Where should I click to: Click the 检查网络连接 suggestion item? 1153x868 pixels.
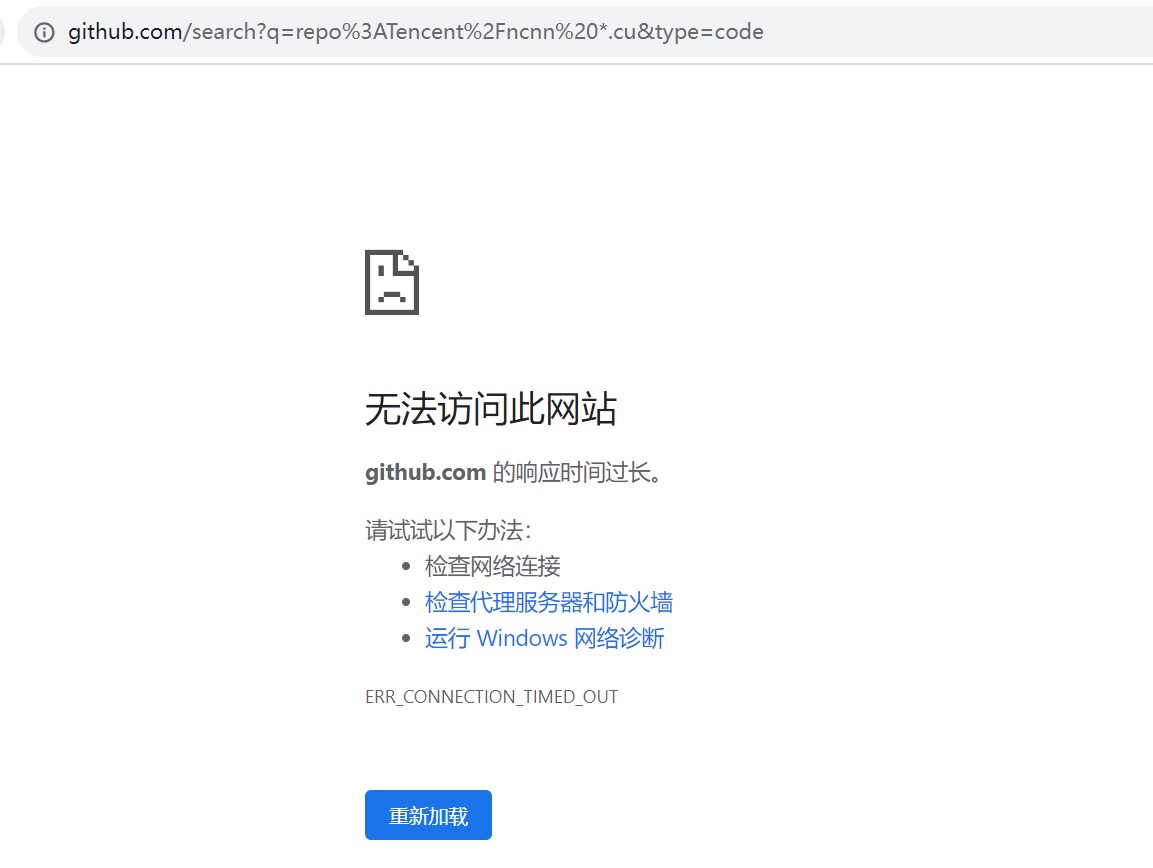click(492, 566)
